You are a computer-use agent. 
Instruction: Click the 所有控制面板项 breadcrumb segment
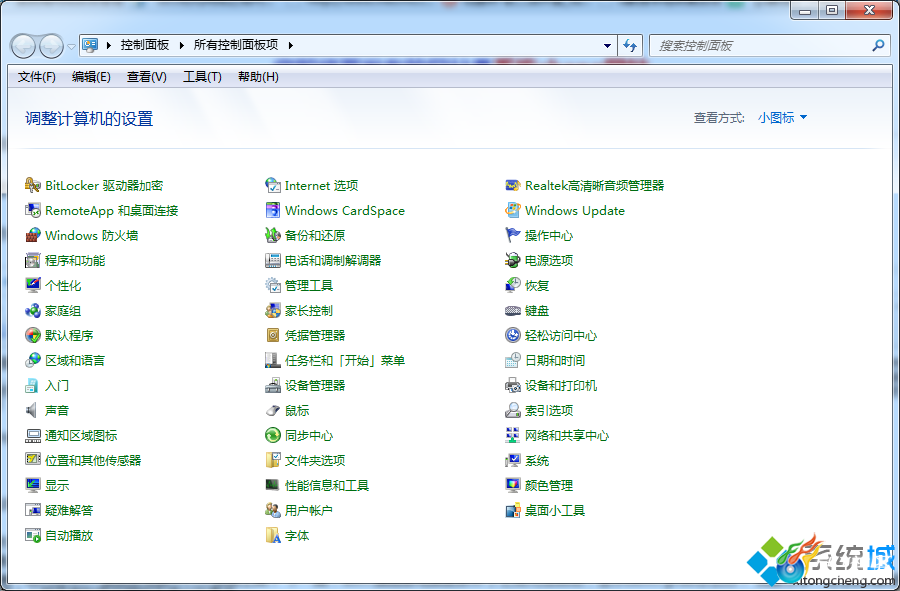[236, 45]
